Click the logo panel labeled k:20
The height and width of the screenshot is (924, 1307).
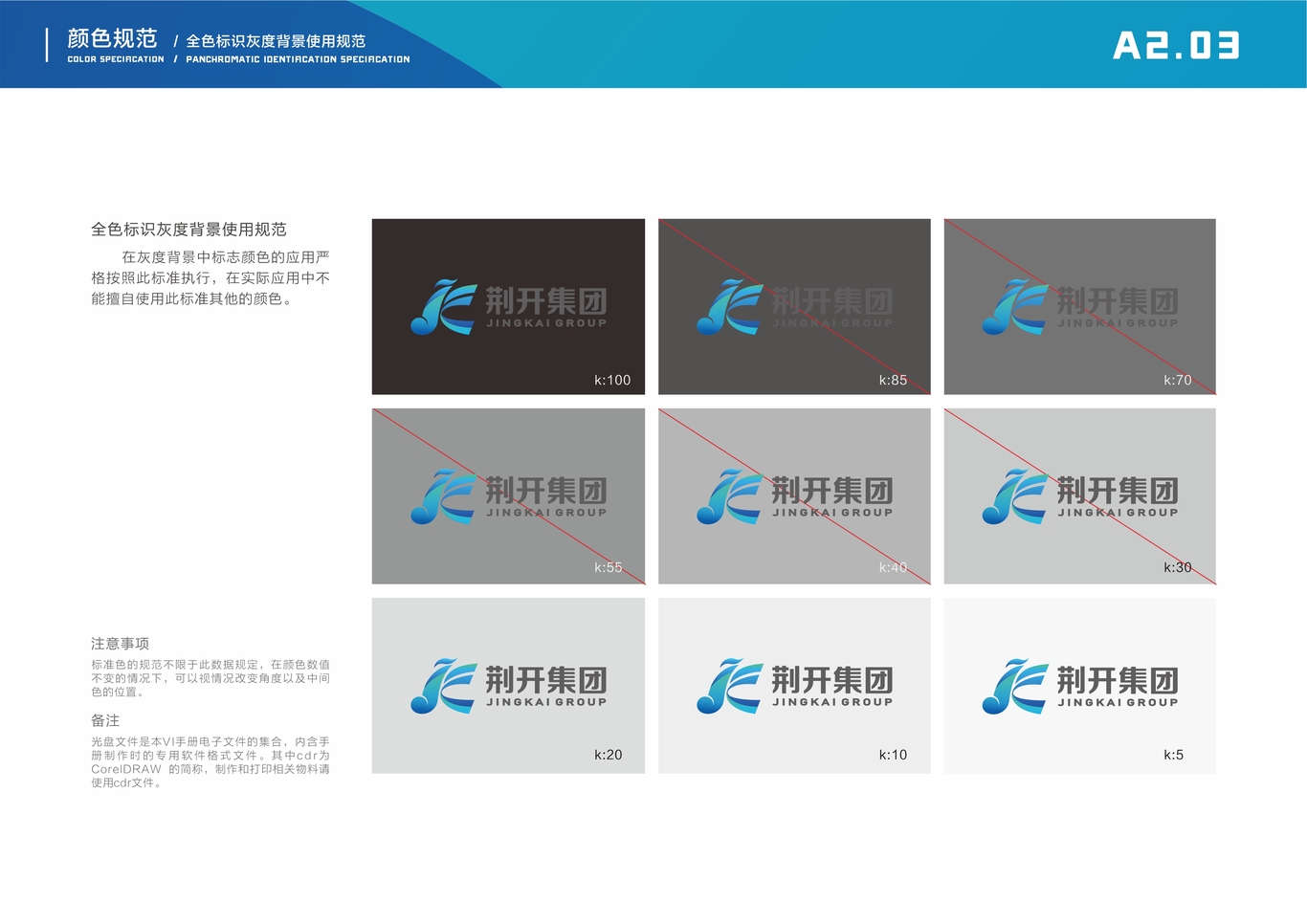(508, 686)
